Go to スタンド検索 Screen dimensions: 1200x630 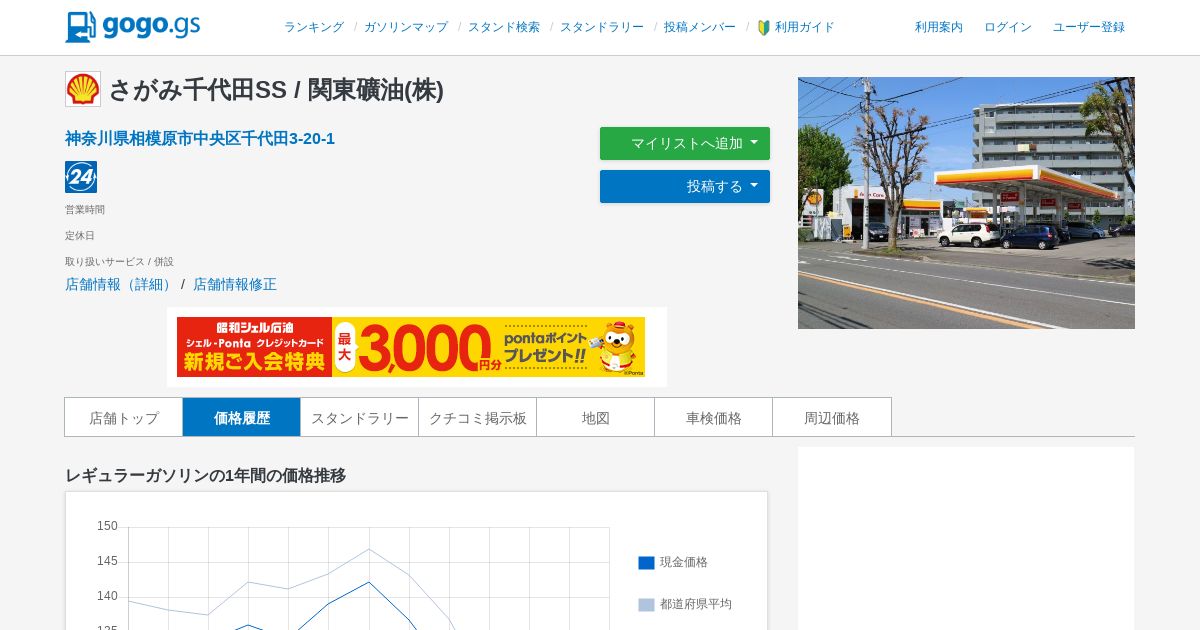click(x=504, y=27)
